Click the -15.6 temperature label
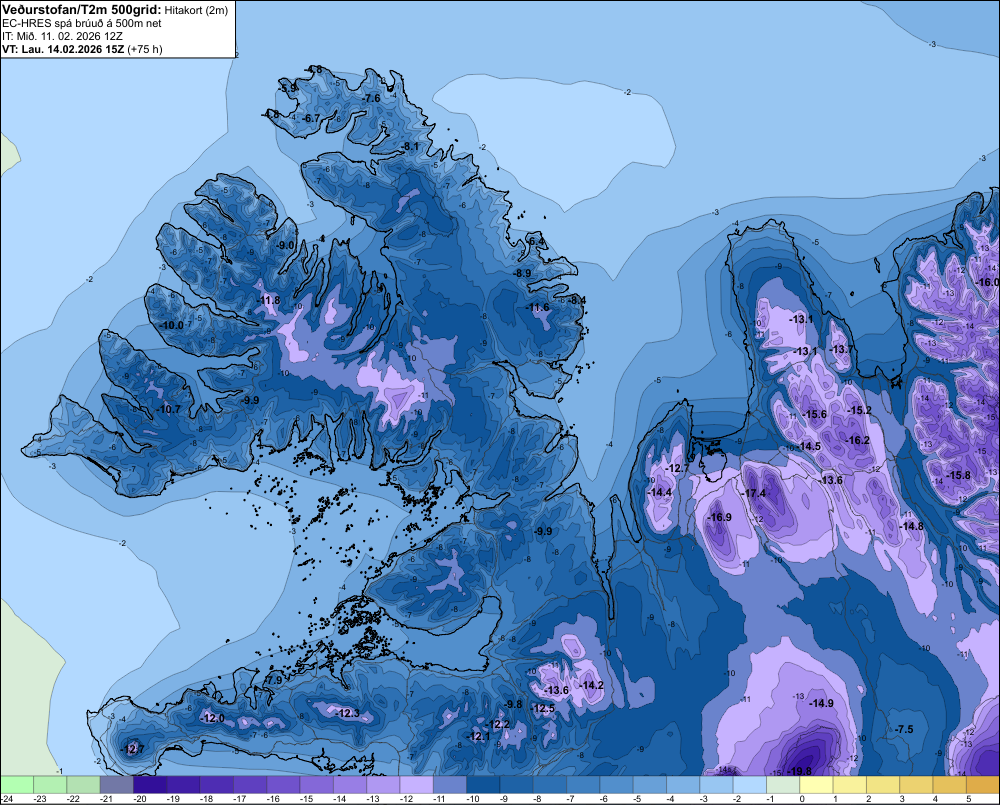The image size is (1000, 805). point(815,414)
